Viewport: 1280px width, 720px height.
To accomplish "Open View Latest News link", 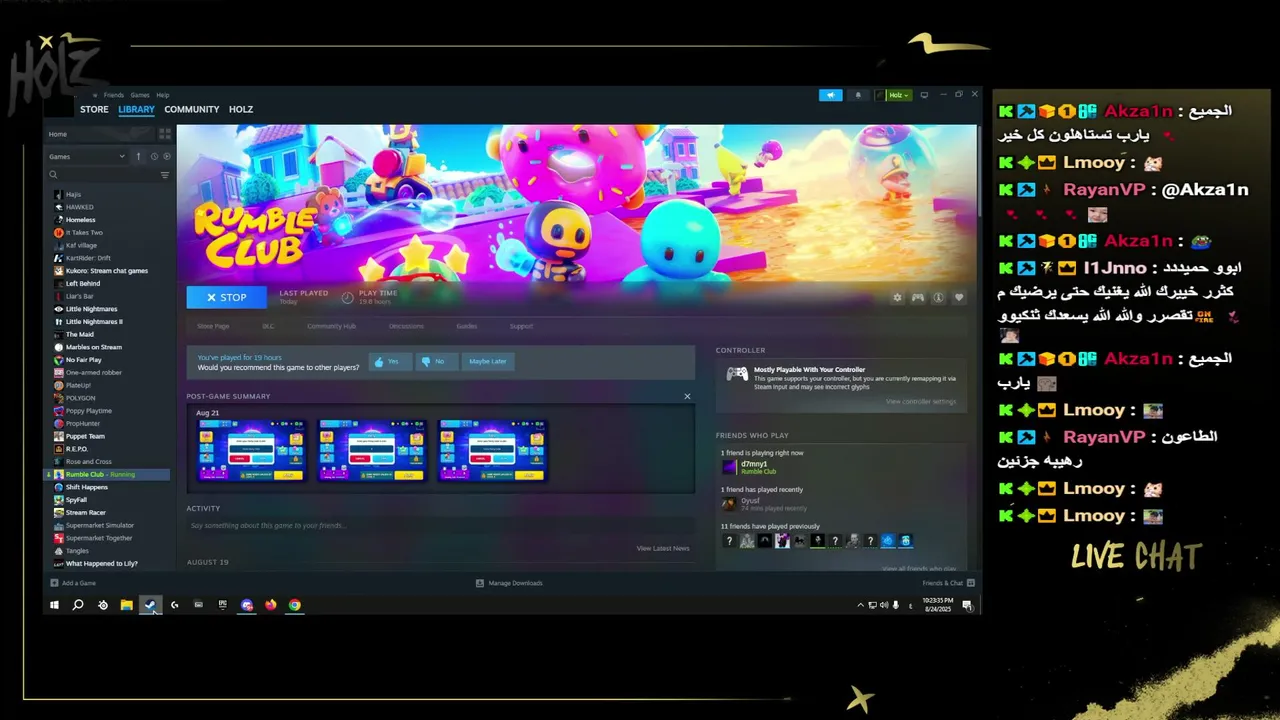I will coord(663,548).
